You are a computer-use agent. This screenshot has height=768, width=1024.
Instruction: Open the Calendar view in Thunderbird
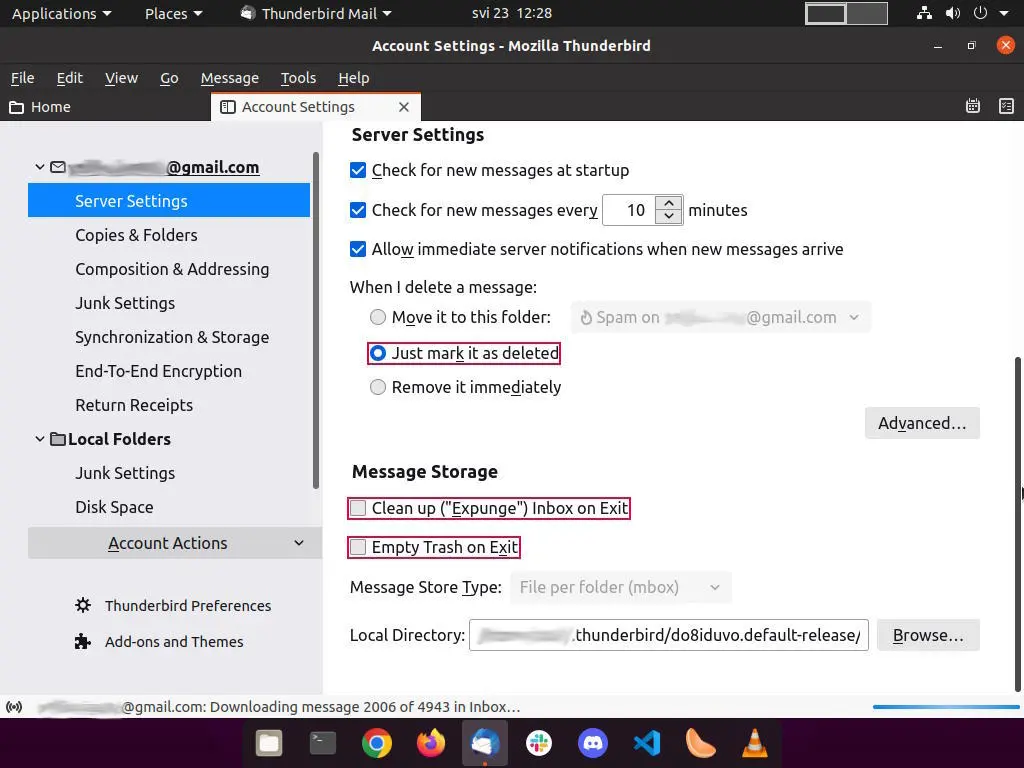972,106
